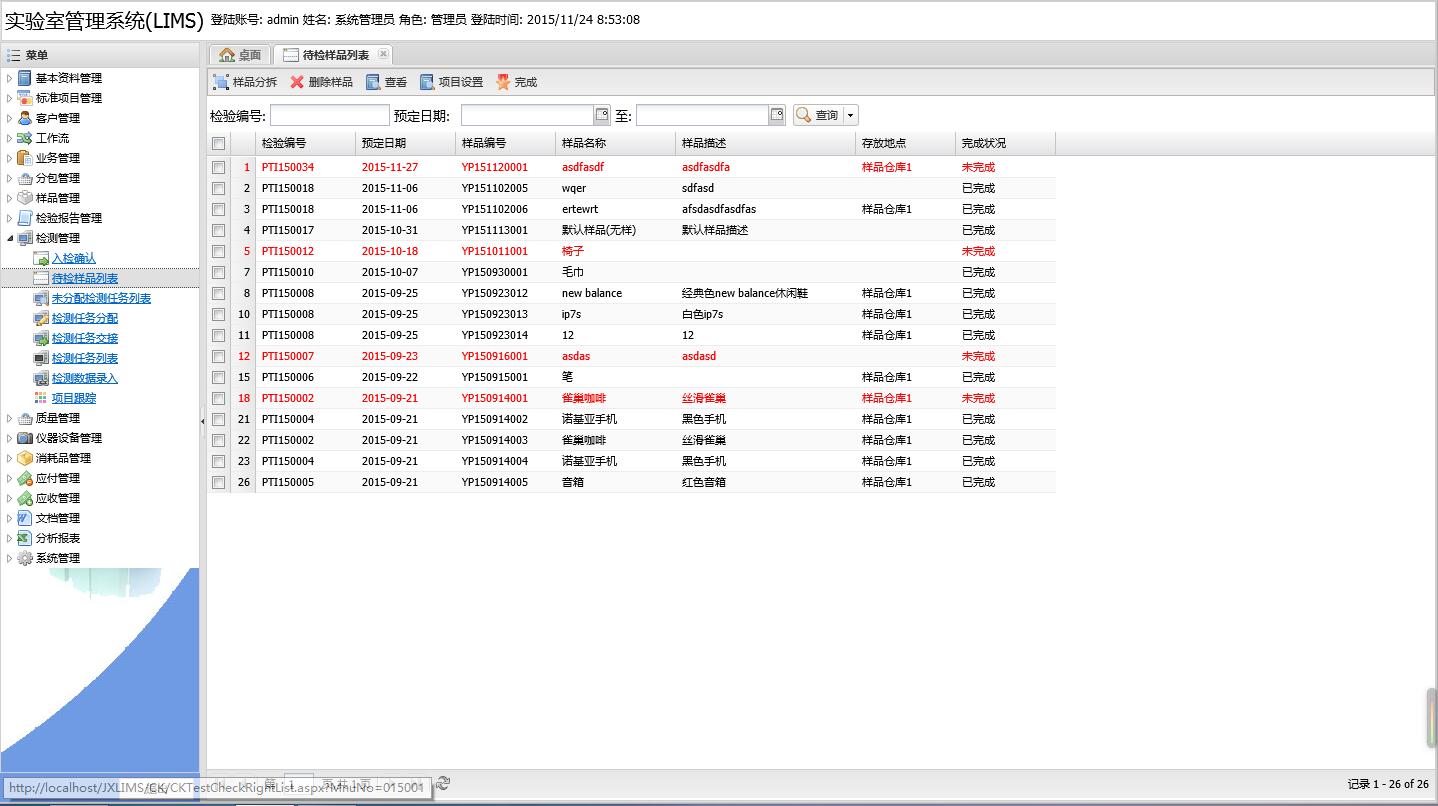Image resolution: width=1438 pixels, height=806 pixels.
Task: Tick the select-all checkbox in table header
Action: coord(218,144)
